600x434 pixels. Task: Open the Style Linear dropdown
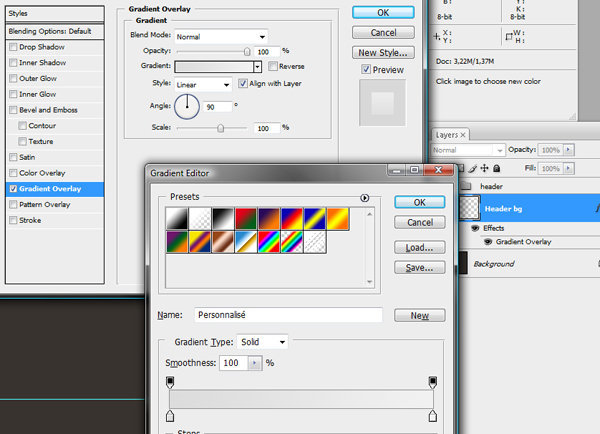tap(203, 85)
